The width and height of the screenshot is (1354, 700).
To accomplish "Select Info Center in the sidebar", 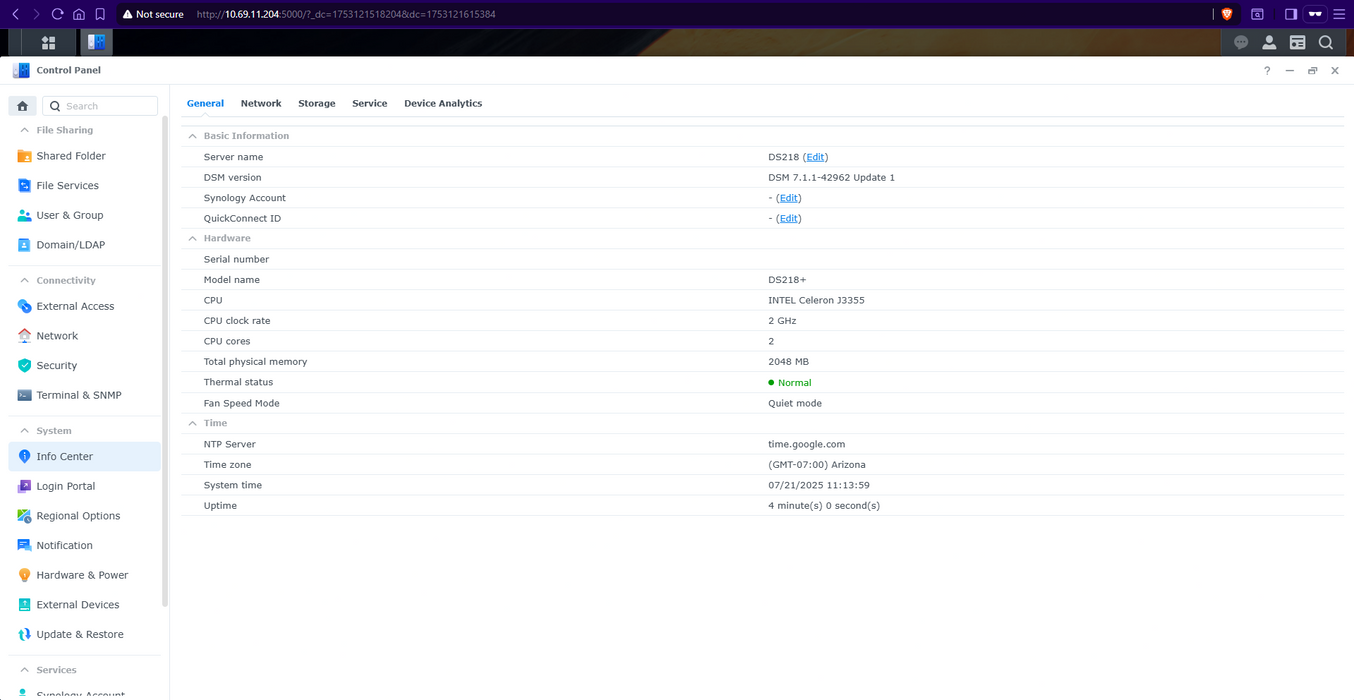I will click(84, 456).
